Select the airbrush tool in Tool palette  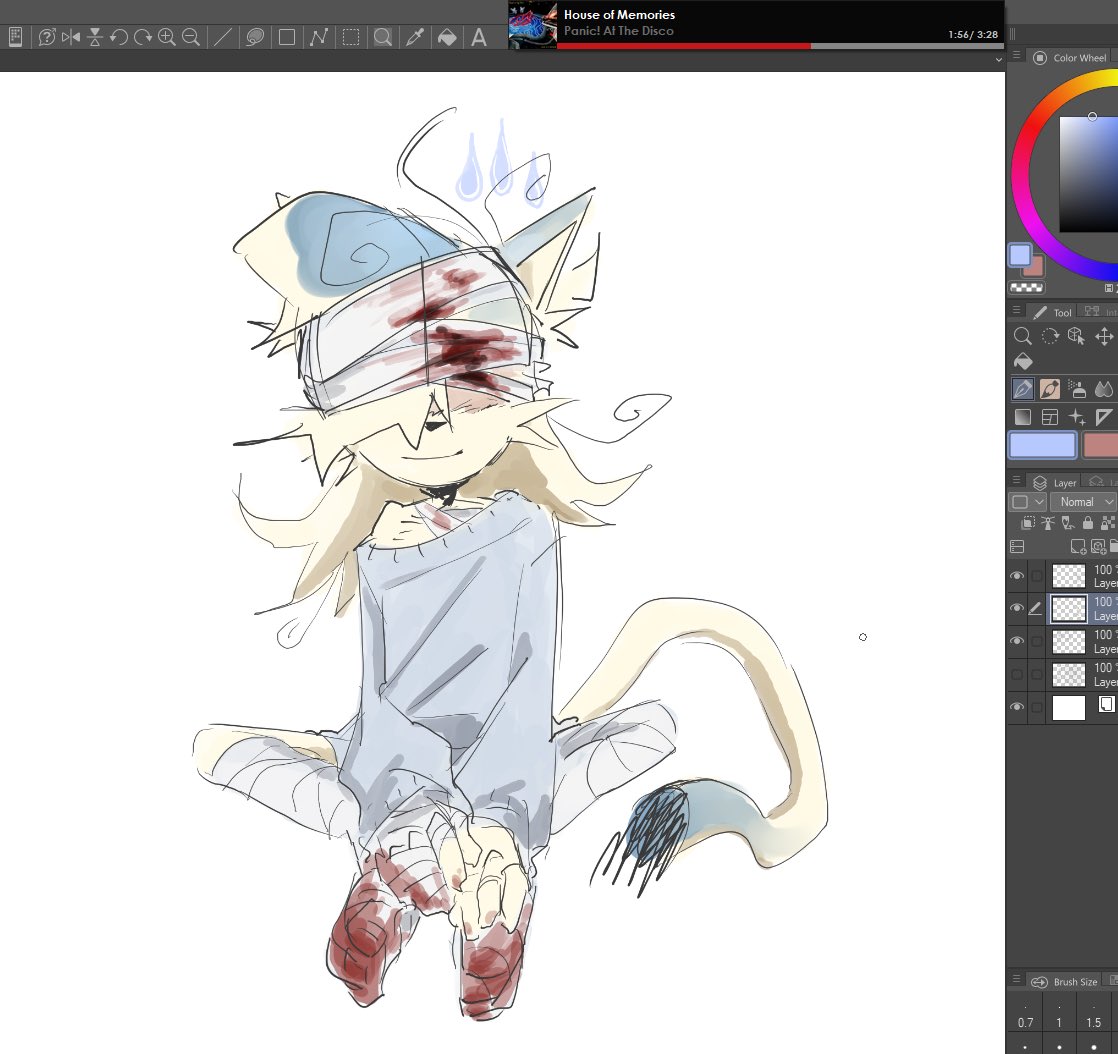pyautogui.click(x=1077, y=389)
